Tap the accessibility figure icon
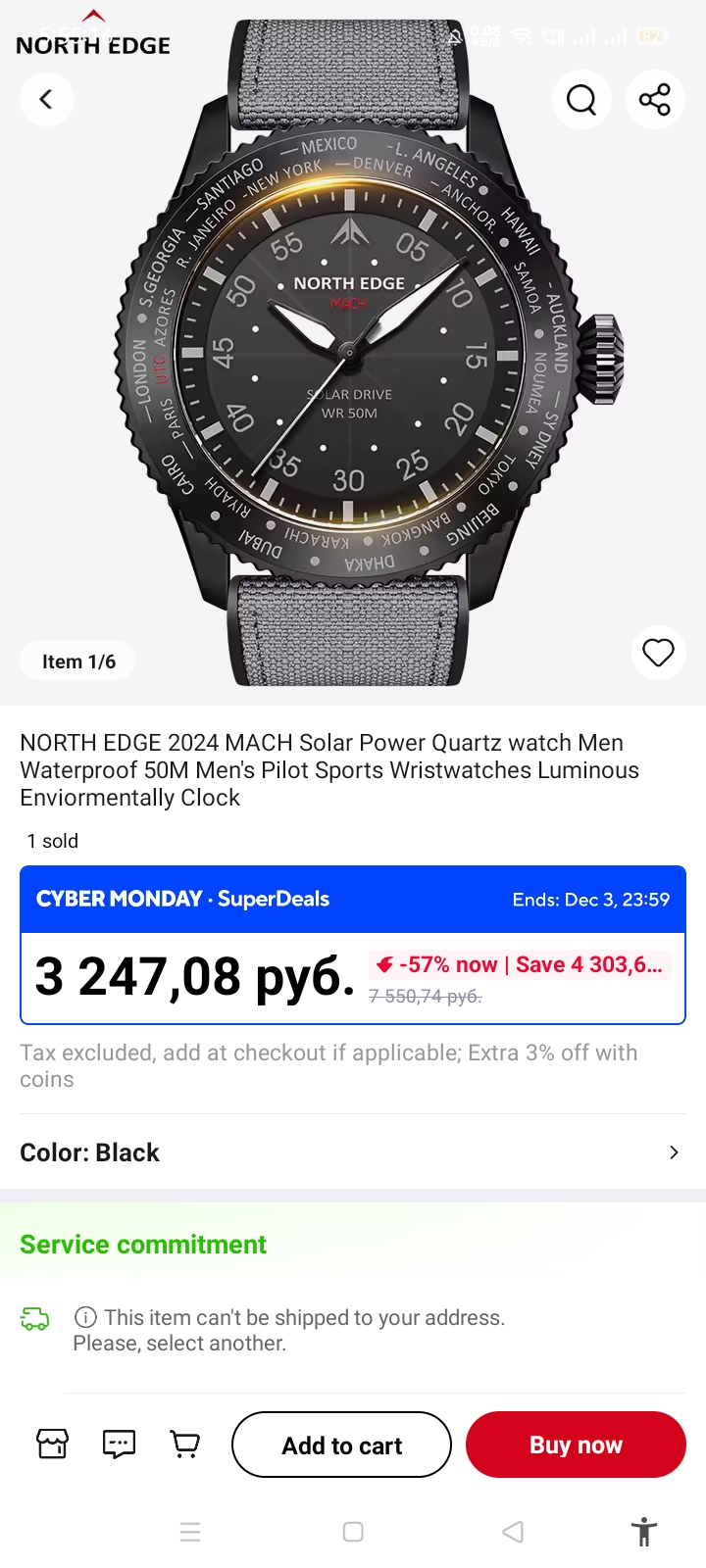 coord(644,1532)
